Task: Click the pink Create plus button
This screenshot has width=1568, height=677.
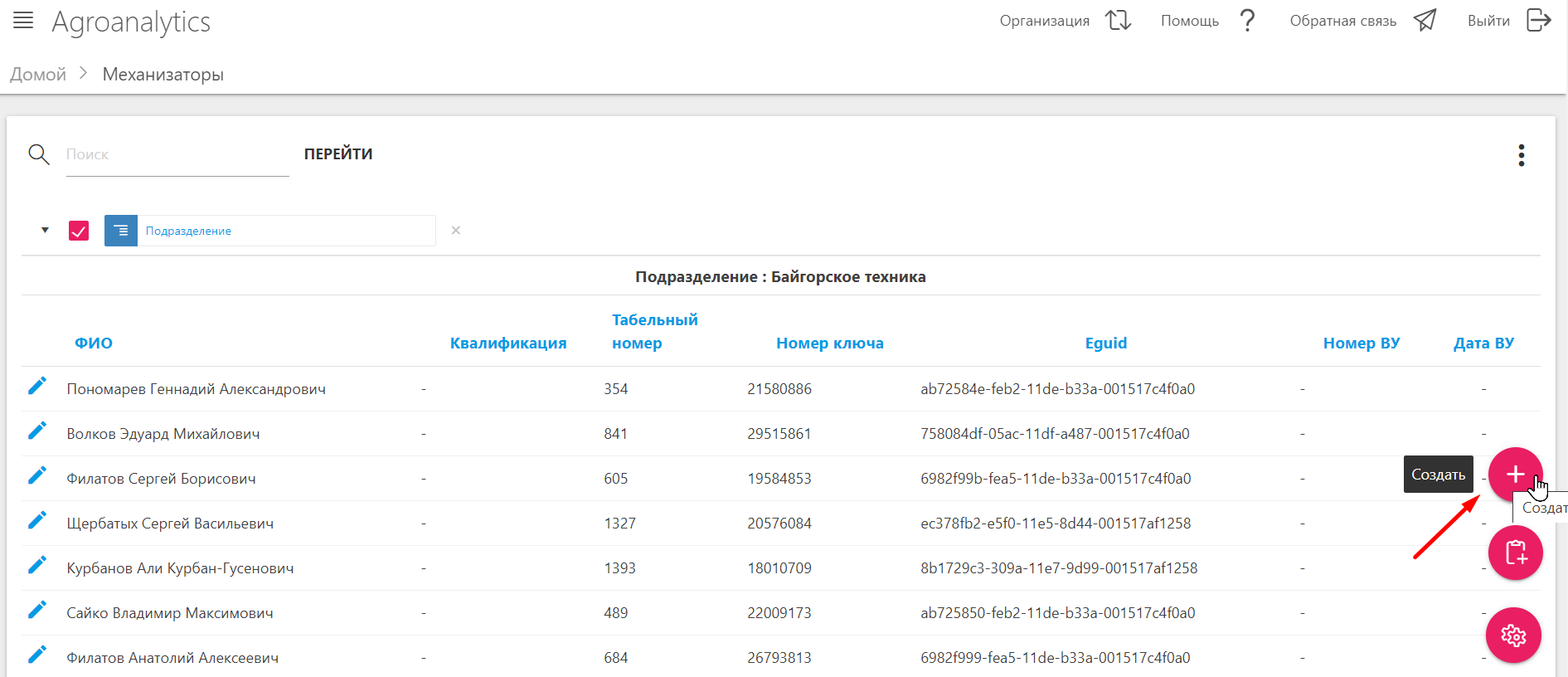Action: pos(1514,474)
